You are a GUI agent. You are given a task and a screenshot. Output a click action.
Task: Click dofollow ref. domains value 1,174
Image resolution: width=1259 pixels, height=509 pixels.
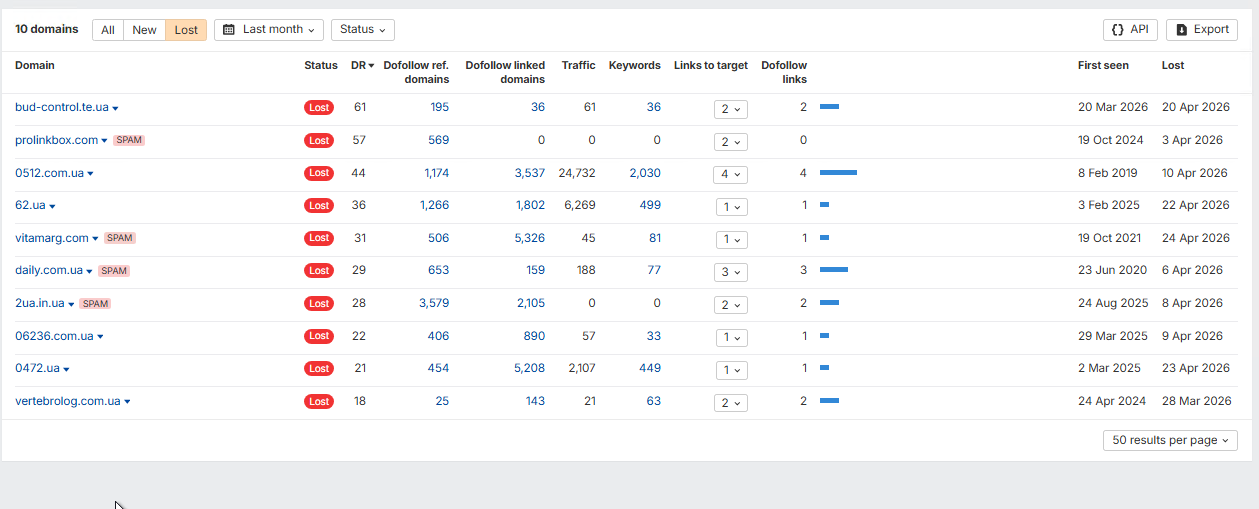point(437,173)
